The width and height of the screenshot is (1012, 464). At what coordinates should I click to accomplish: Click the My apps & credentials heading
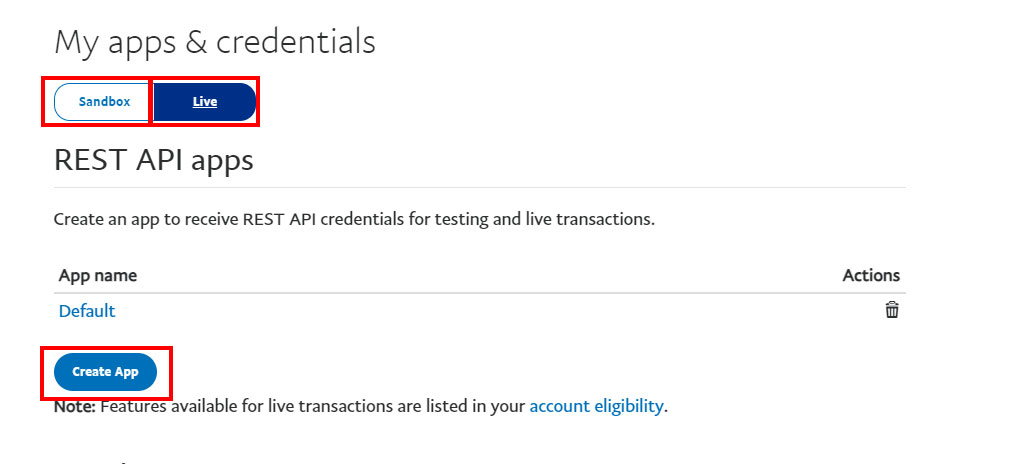click(215, 43)
